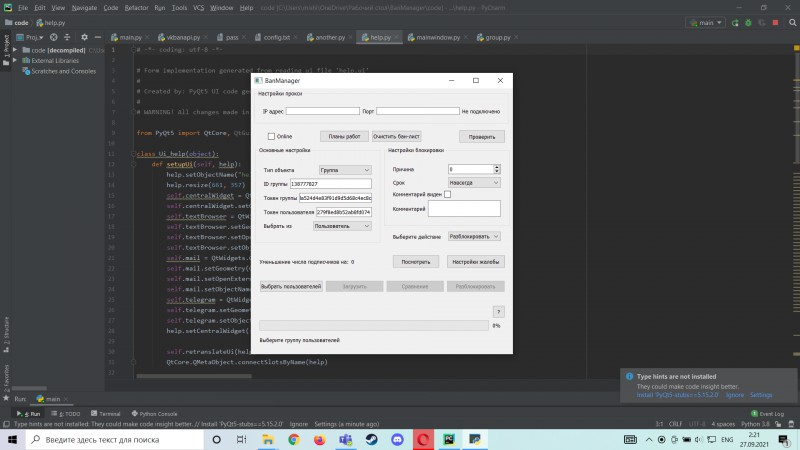The image size is (800, 450).
Task: Open the 'Срок' dropdown showing Навсегда
Action: tap(474, 183)
